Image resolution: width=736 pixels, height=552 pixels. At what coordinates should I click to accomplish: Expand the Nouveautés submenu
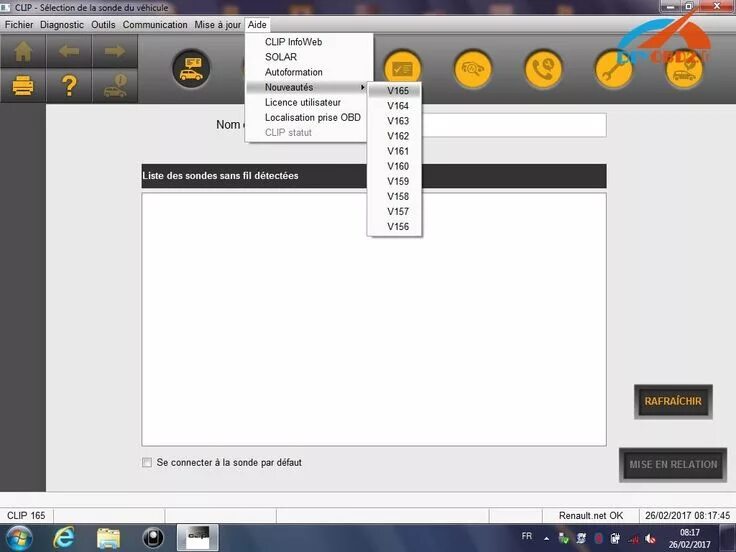pos(307,87)
